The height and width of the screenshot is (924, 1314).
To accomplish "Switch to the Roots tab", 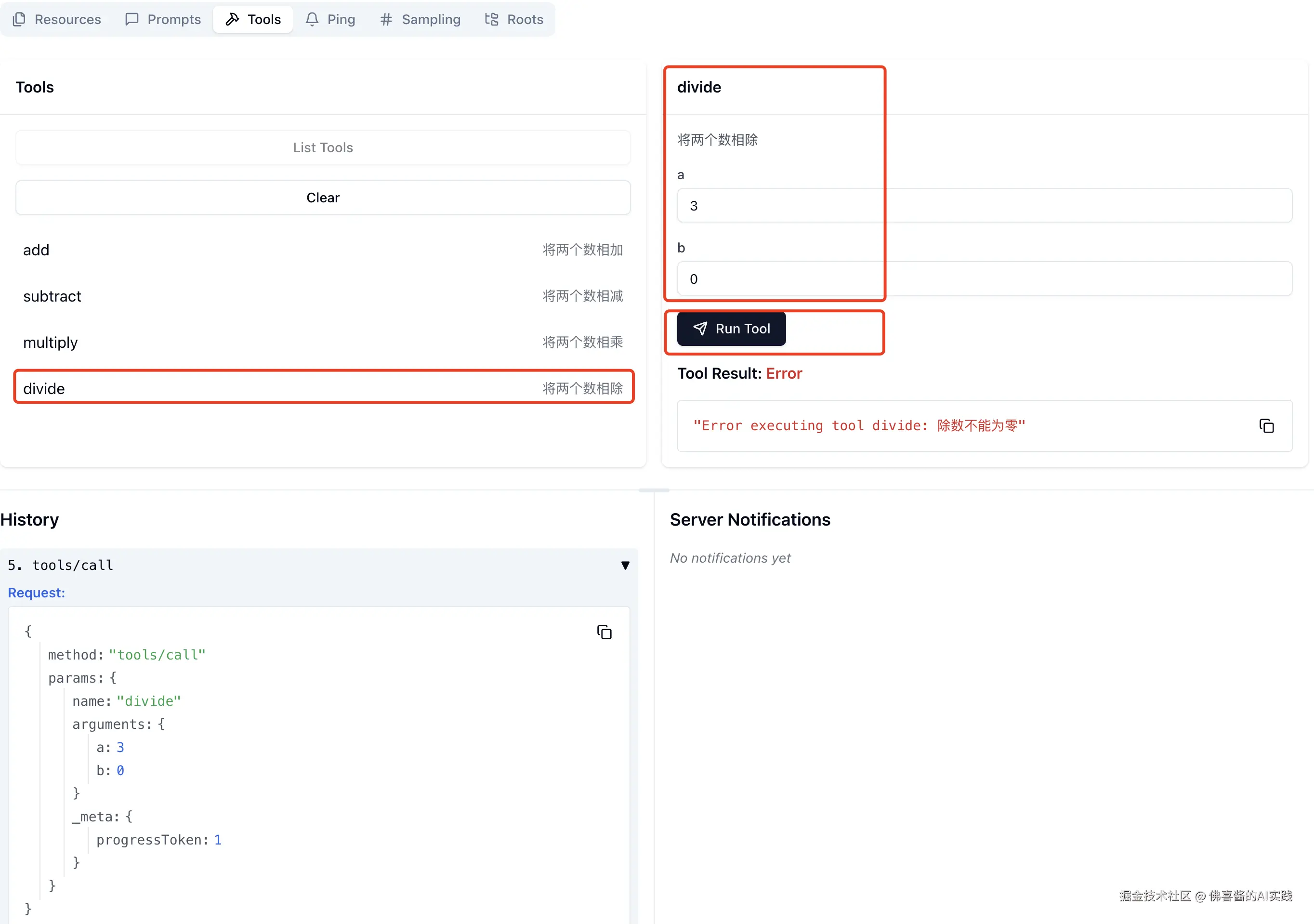I will coord(514,19).
